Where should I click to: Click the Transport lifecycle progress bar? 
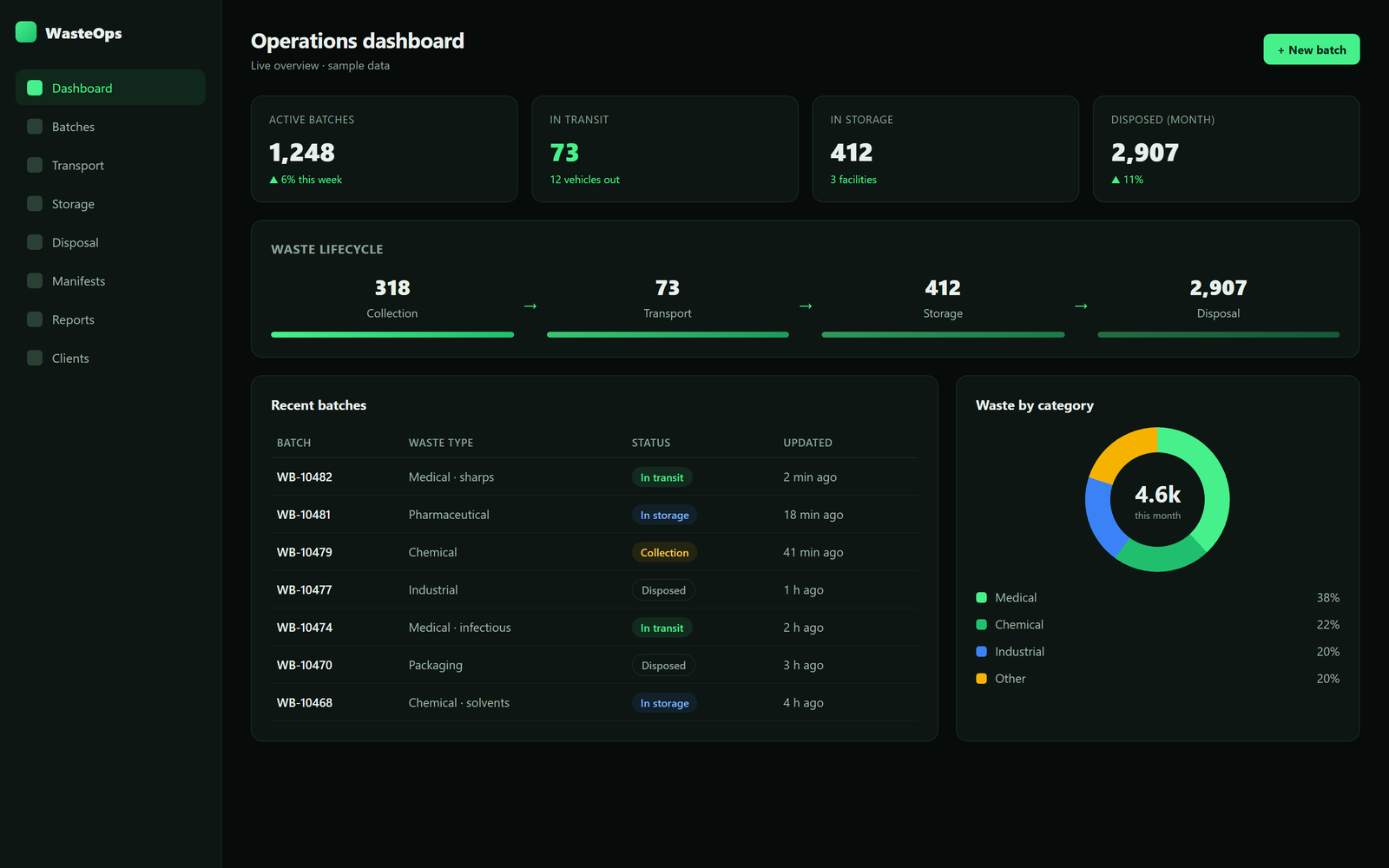coord(668,334)
